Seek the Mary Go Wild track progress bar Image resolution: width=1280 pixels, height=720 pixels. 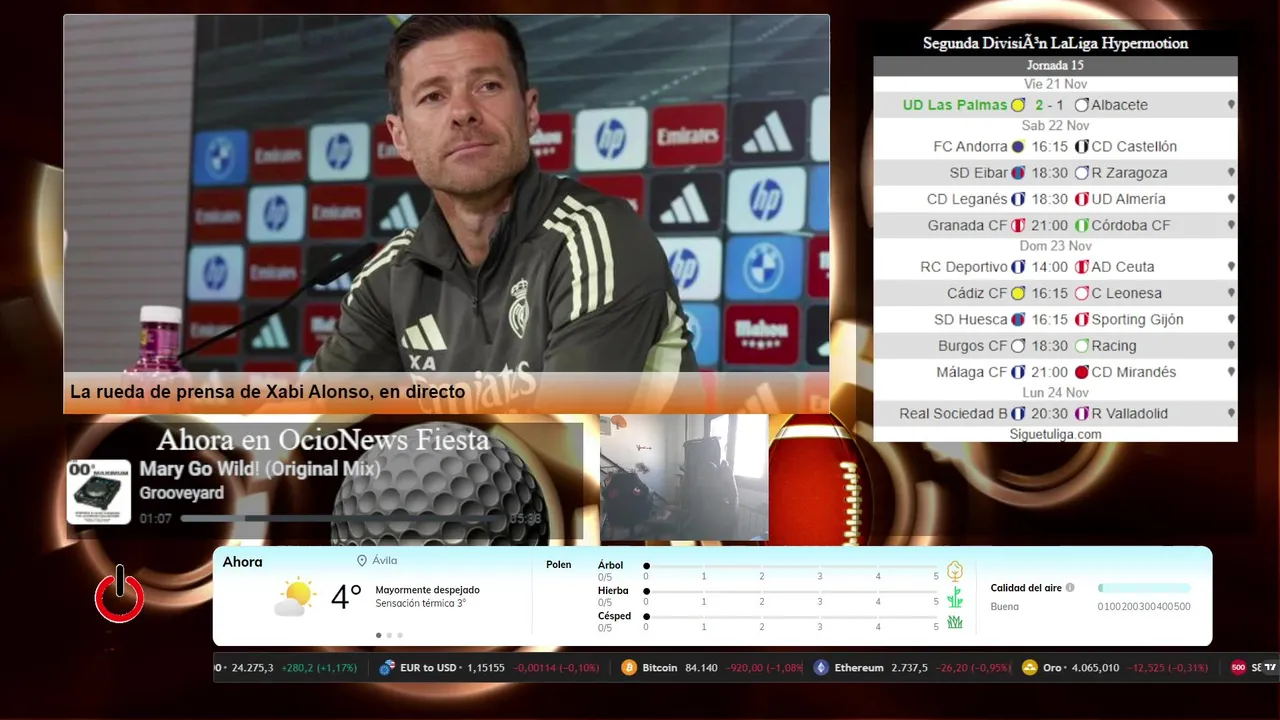click(342, 519)
